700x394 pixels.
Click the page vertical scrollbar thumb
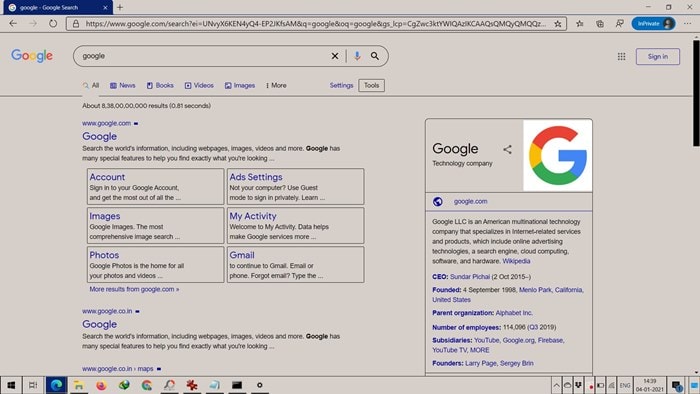696,93
